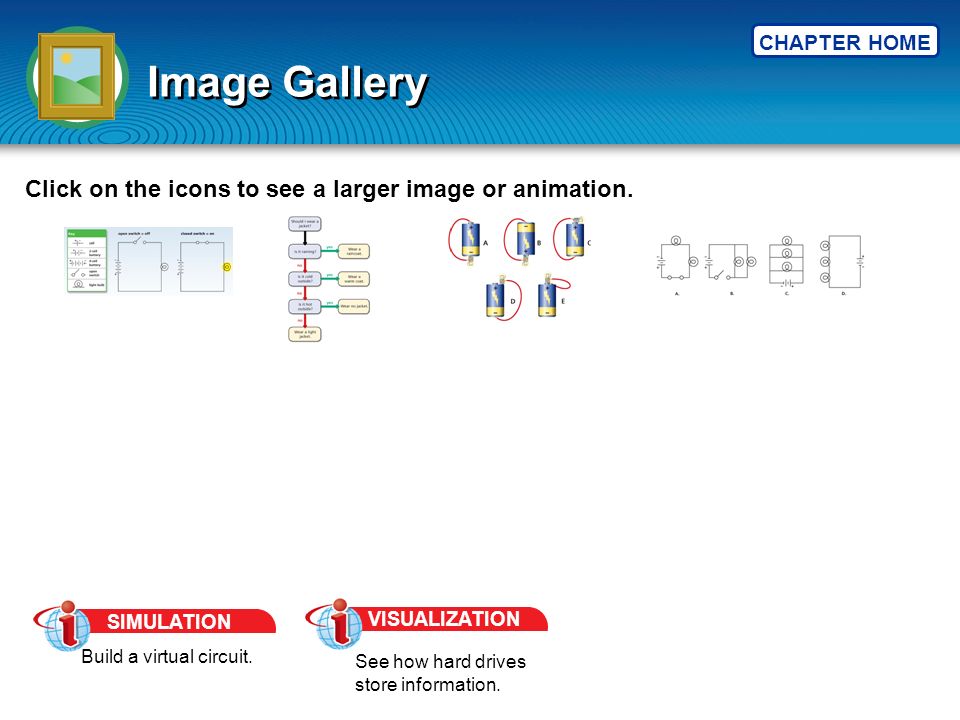Click the framed picture Image Gallery icon
Screen dimensions: 960x720
[77, 77]
